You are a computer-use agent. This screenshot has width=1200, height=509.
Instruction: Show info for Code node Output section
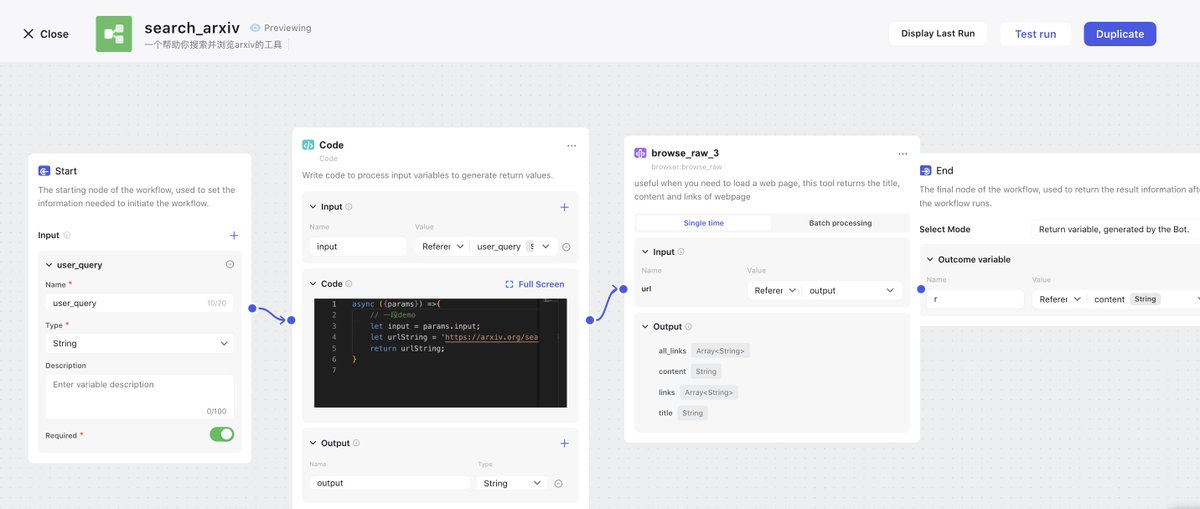pos(356,443)
